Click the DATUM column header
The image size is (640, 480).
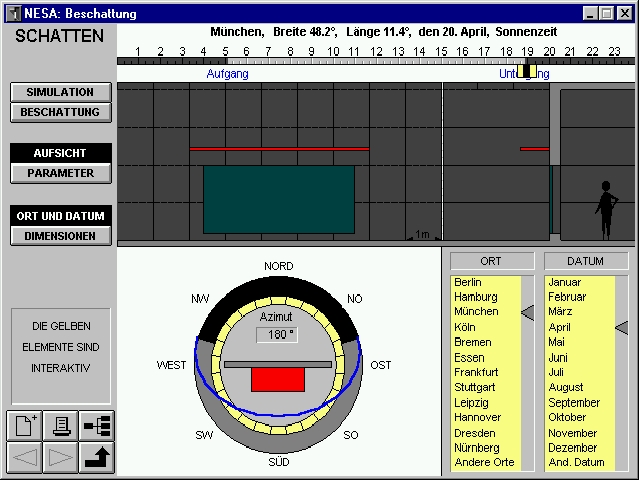tap(586, 261)
